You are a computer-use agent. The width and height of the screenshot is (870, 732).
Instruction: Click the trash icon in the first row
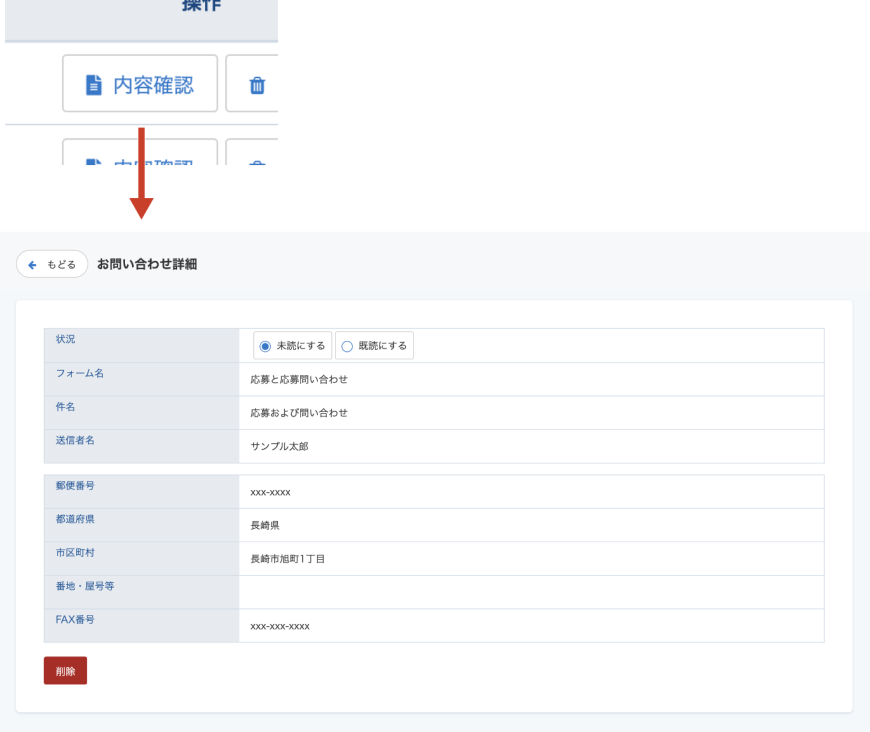(257, 85)
